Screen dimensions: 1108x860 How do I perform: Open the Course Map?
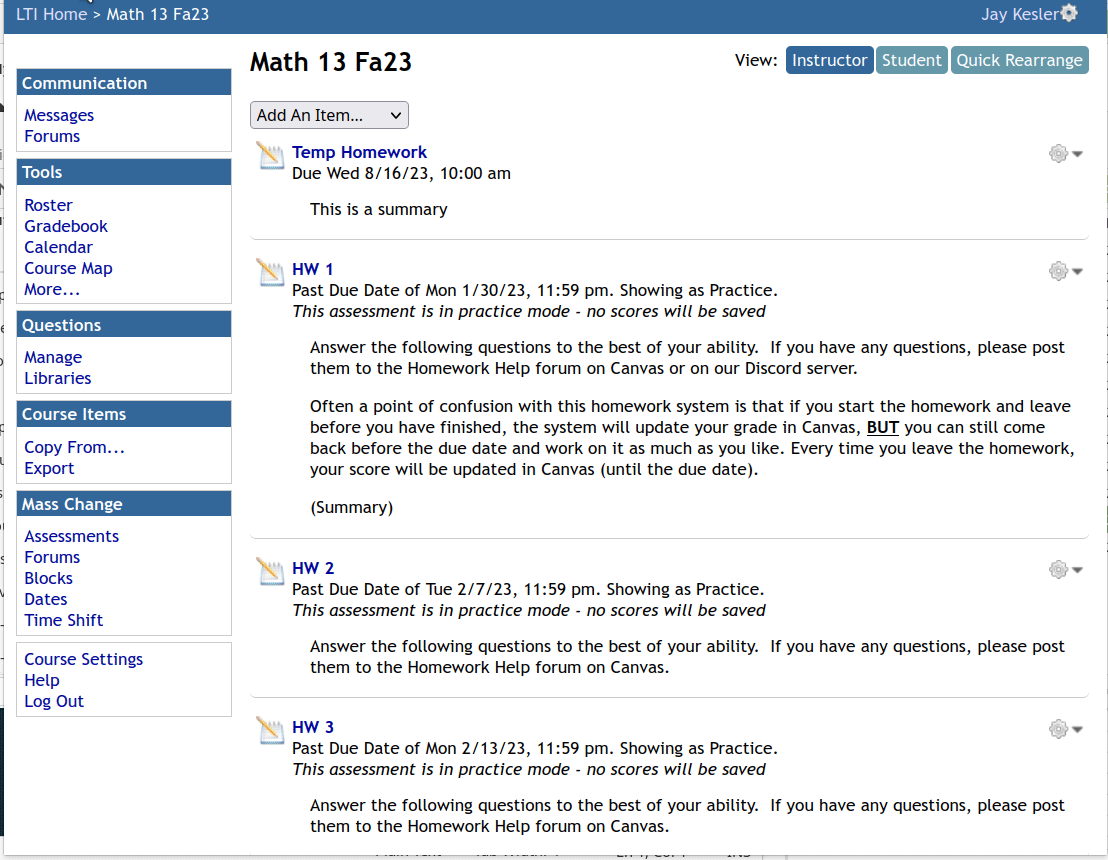[68, 269]
